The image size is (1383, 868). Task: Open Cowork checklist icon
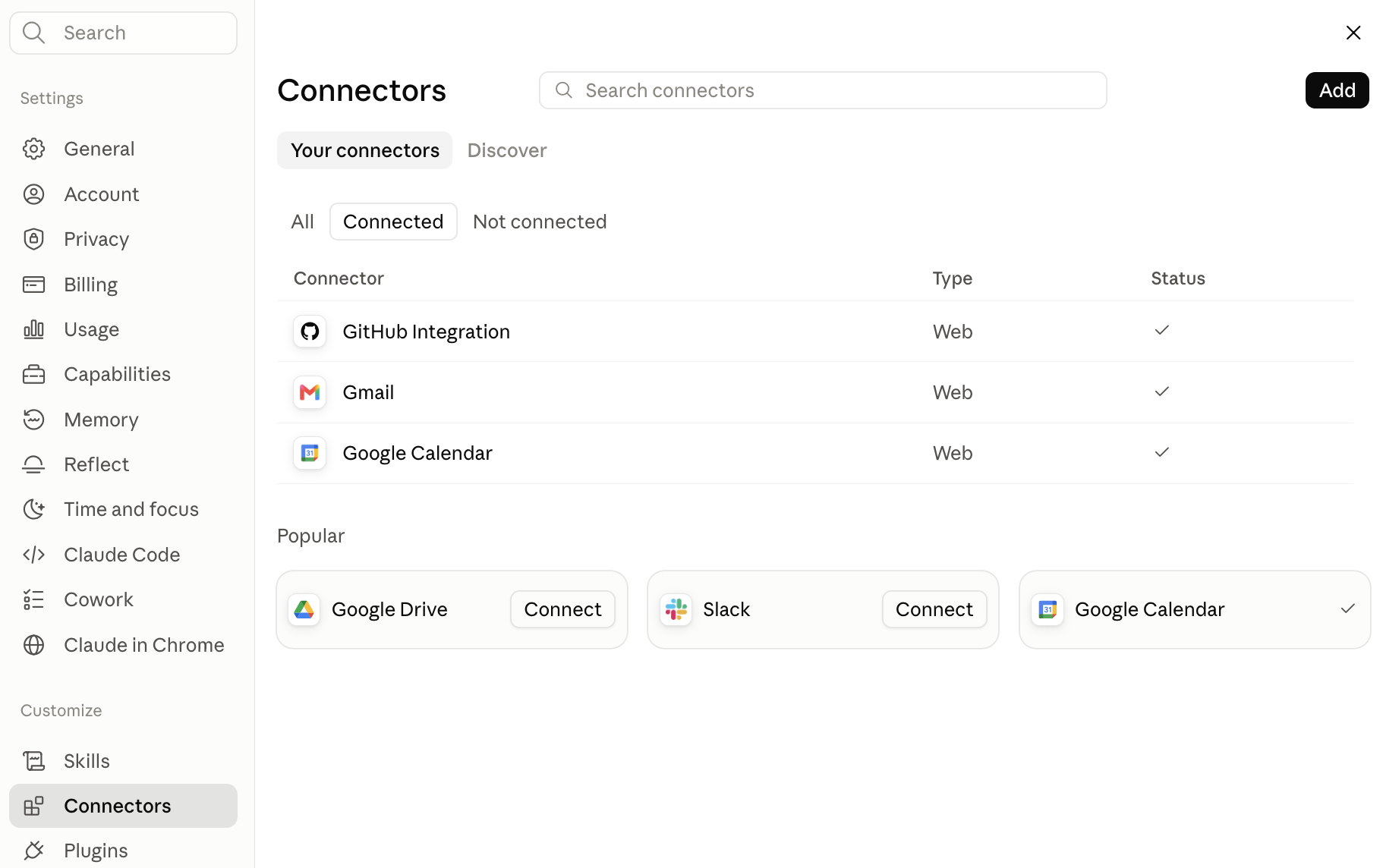pyautogui.click(x=33, y=599)
